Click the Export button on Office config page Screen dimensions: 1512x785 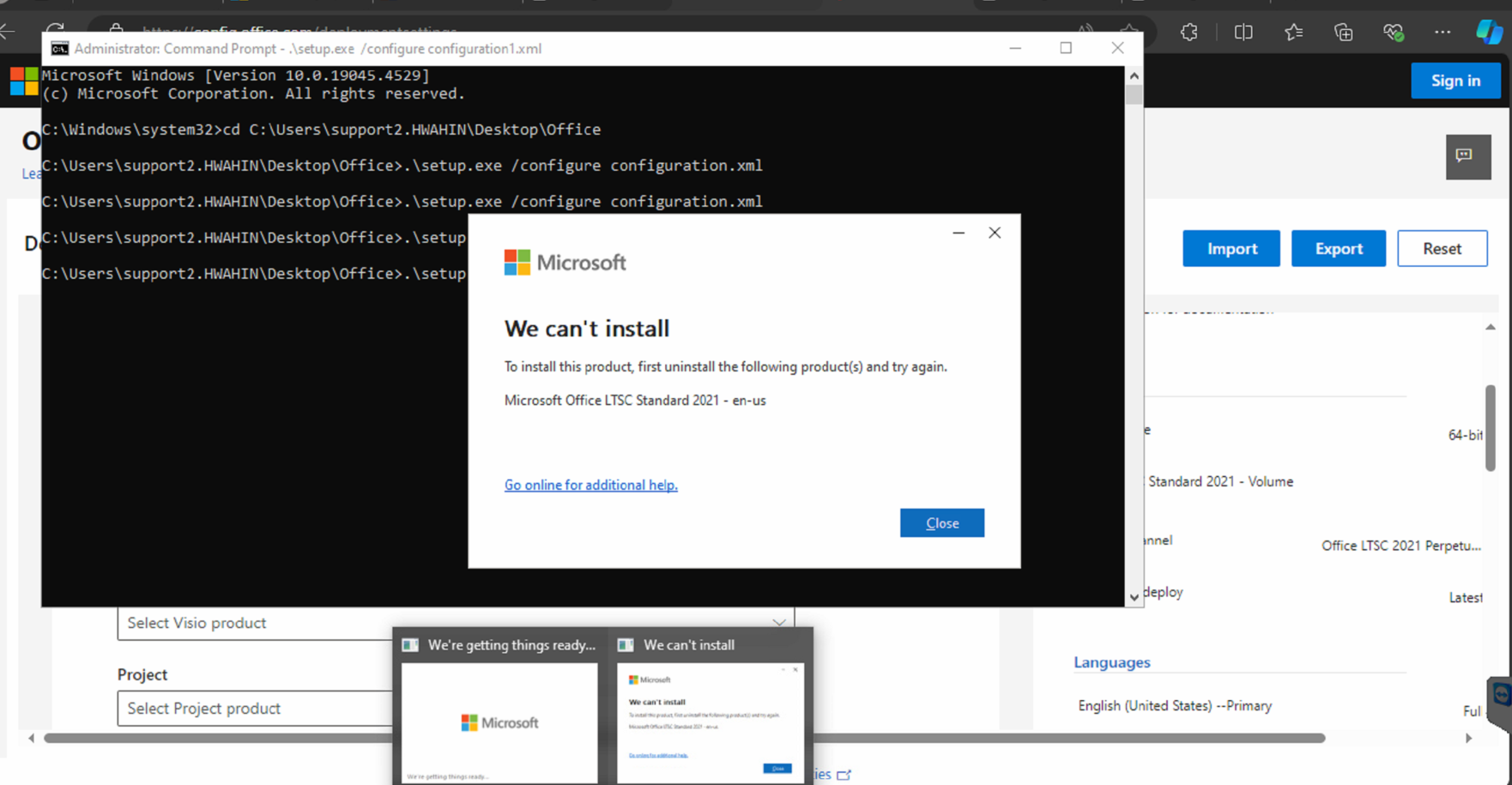click(x=1338, y=248)
